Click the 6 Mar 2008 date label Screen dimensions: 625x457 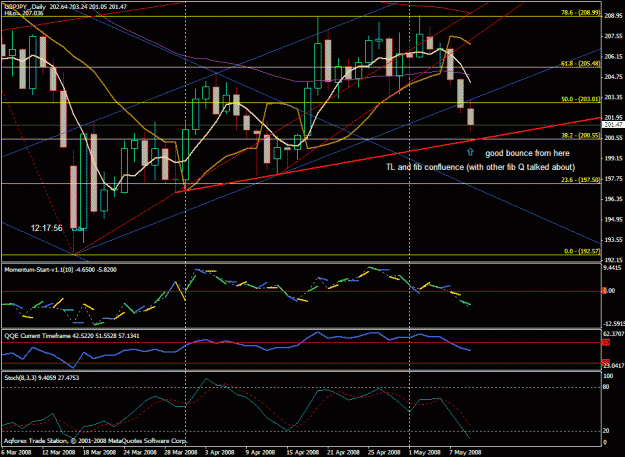click(x=16, y=453)
